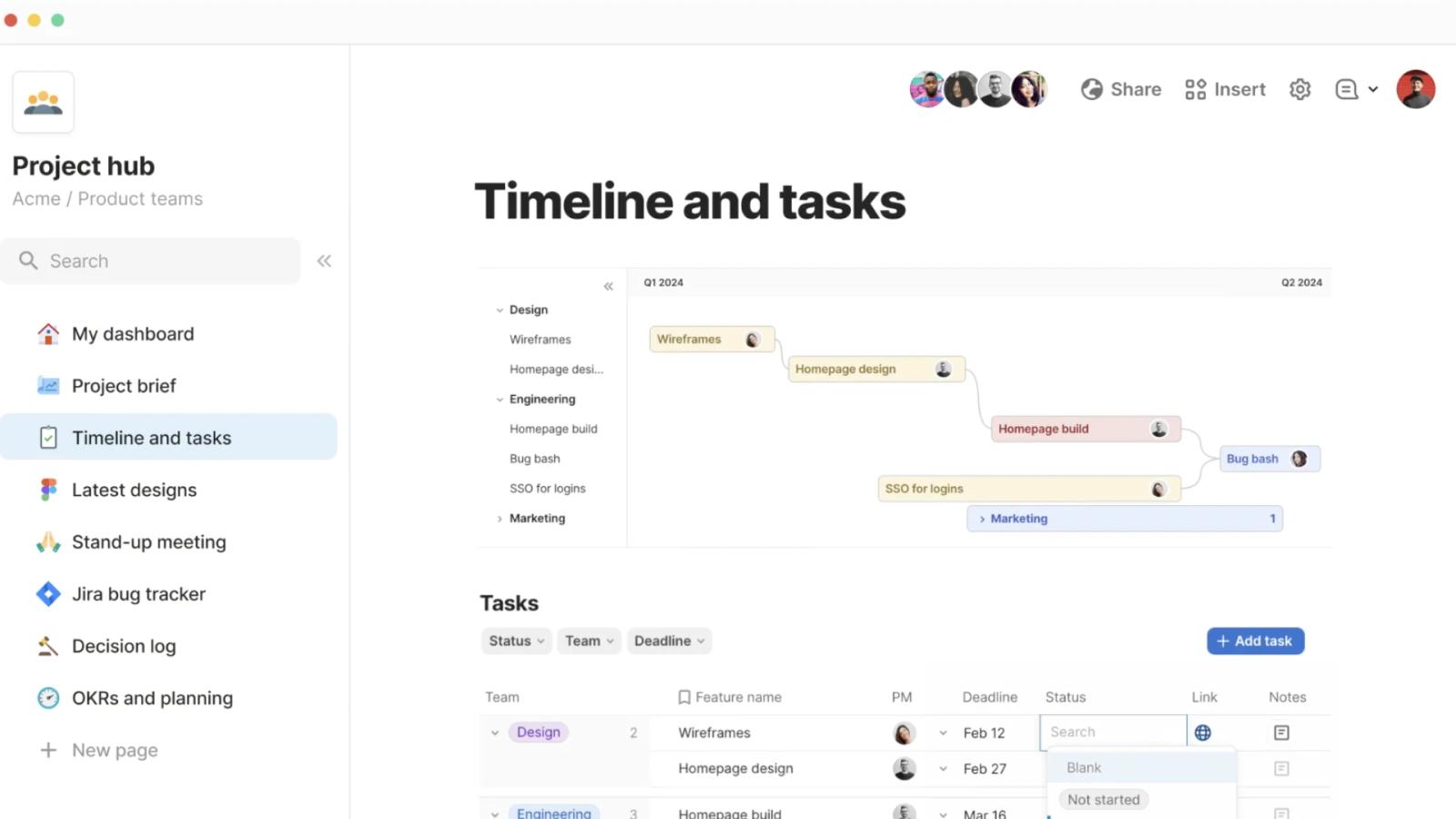Expand the Marketing bar in the timeline
The image size is (1456, 819).
(x=982, y=519)
